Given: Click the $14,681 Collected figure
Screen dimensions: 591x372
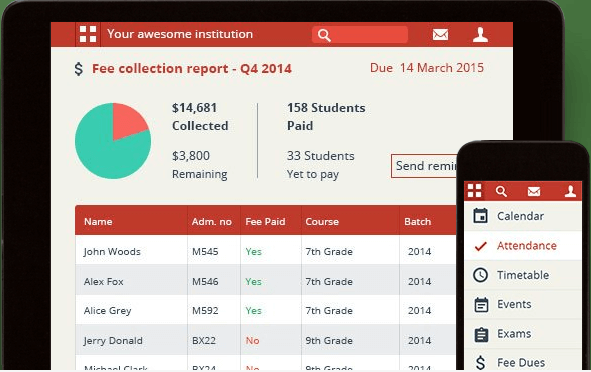Looking at the screenshot, I should pyautogui.click(x=200, y=116).
